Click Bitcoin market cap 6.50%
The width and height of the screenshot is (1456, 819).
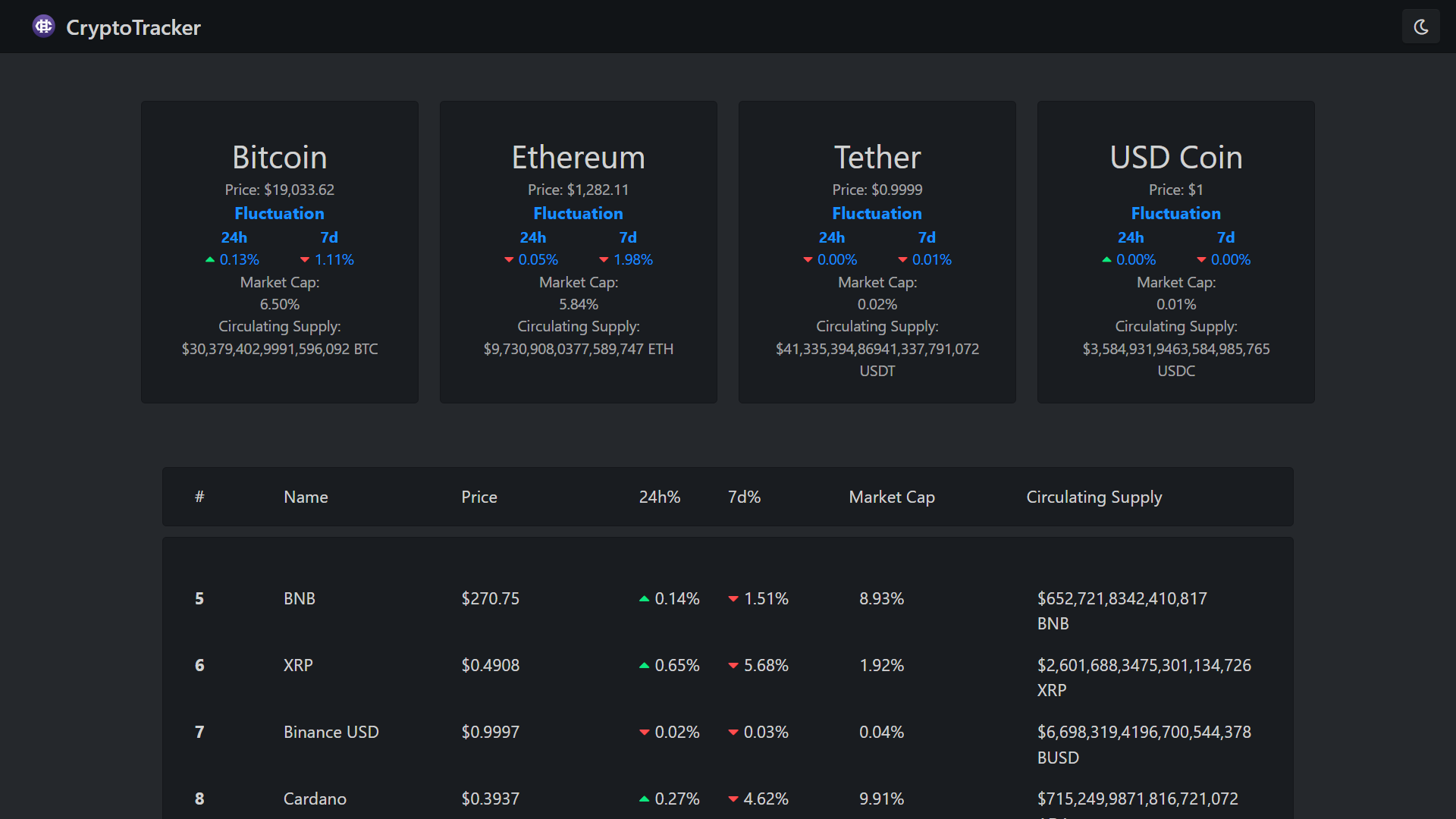click(x=280, y=304)
